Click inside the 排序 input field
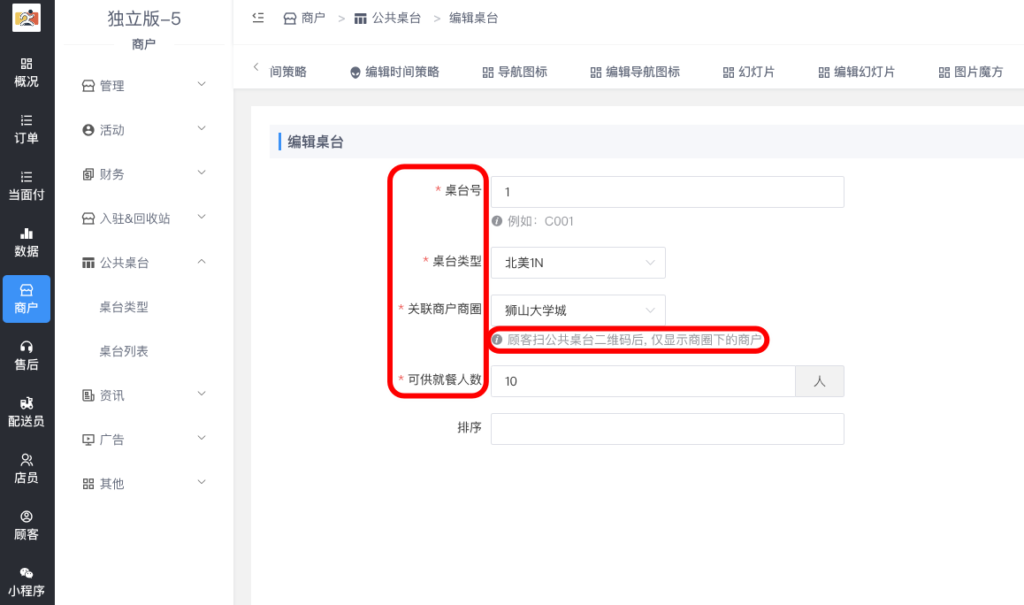The width and height of the screenshot is (1024, 605). tap(667, 427)
